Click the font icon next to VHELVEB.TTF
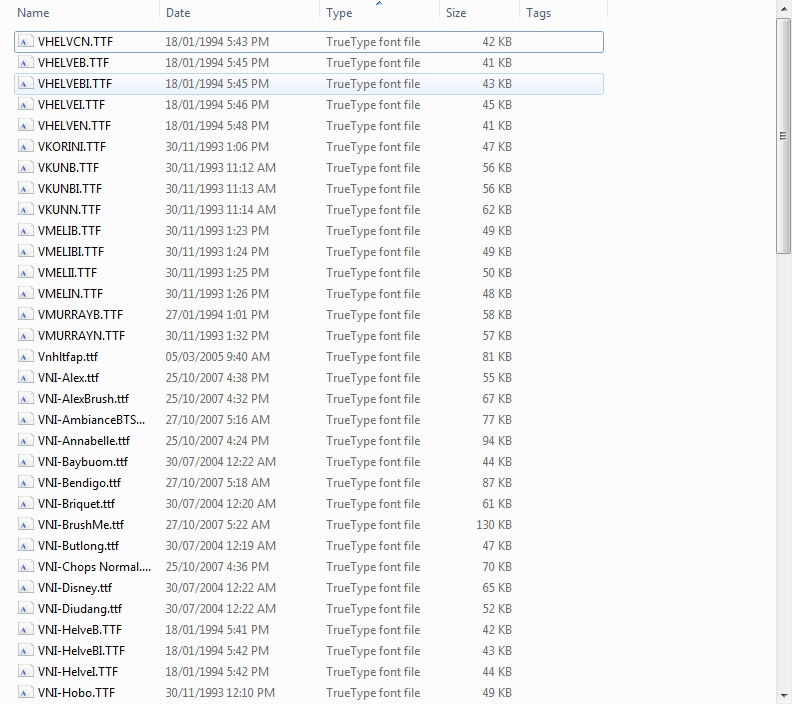 pos(24,63)
